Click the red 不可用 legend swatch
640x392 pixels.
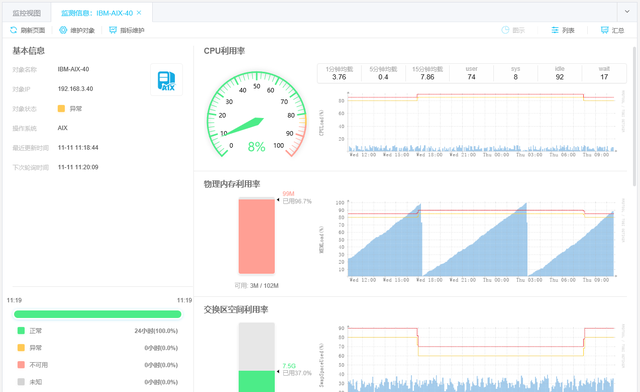21,365
